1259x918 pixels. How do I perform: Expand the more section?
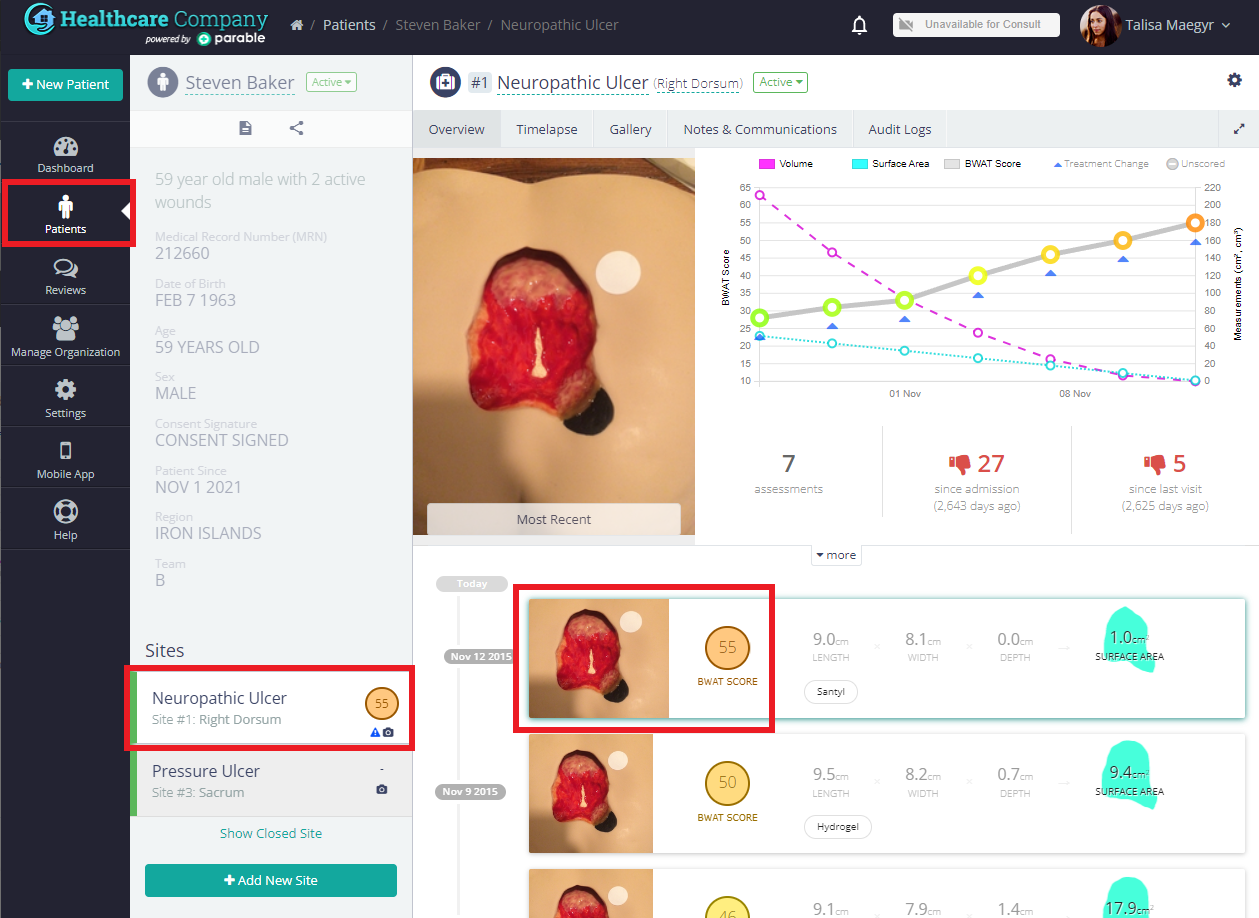click(x=836, y=555)
